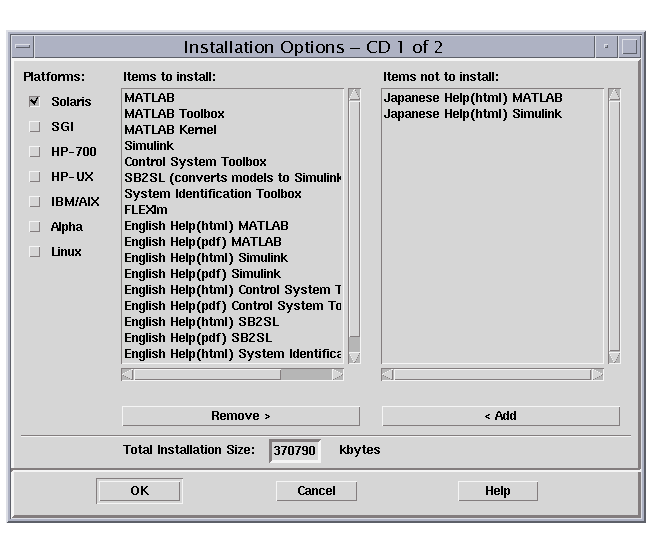
Task: Click the < Add button
Action: (x=501, y=416)
